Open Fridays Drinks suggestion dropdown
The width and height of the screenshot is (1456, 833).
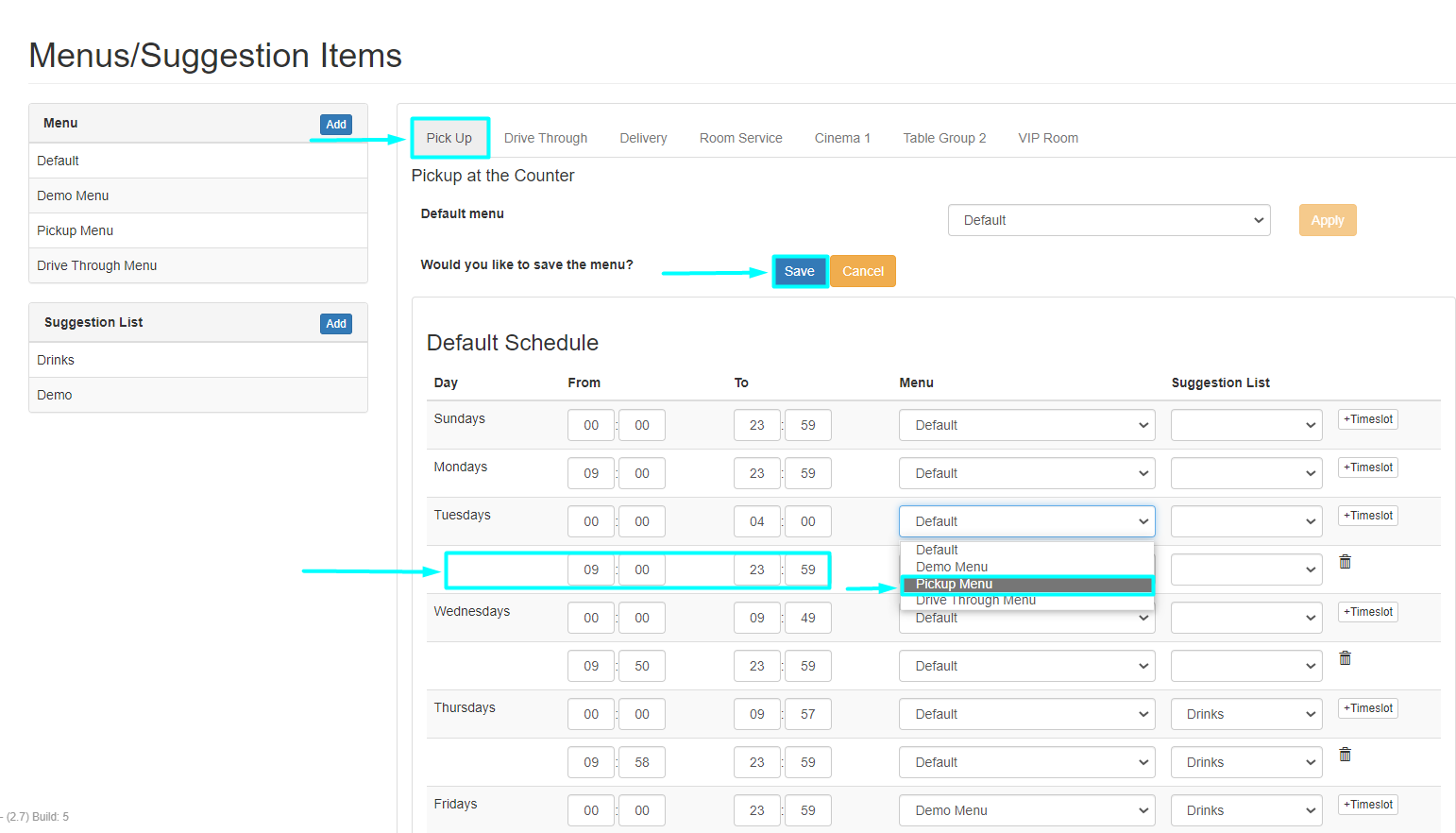click(1246, 810)
